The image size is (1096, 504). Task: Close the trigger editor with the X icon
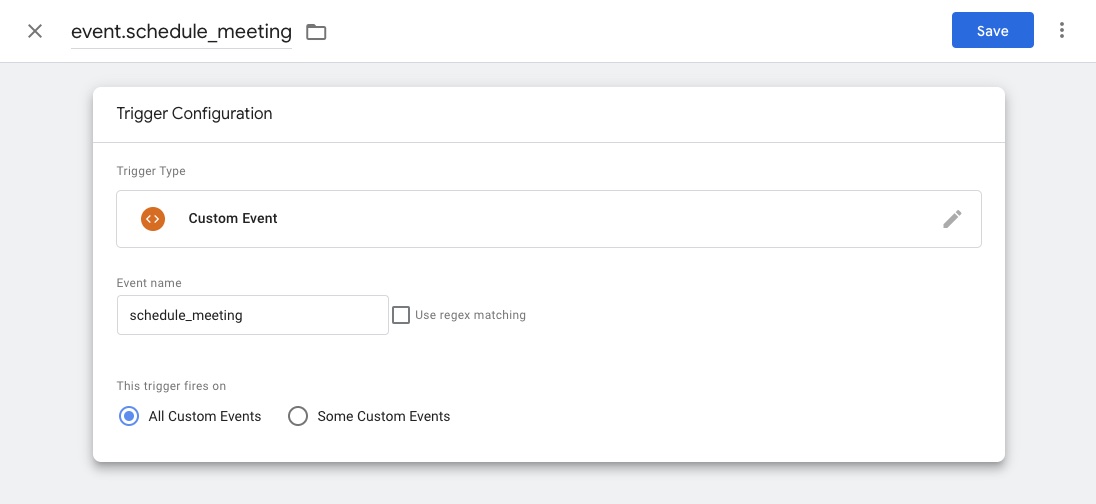coord(35,31)
